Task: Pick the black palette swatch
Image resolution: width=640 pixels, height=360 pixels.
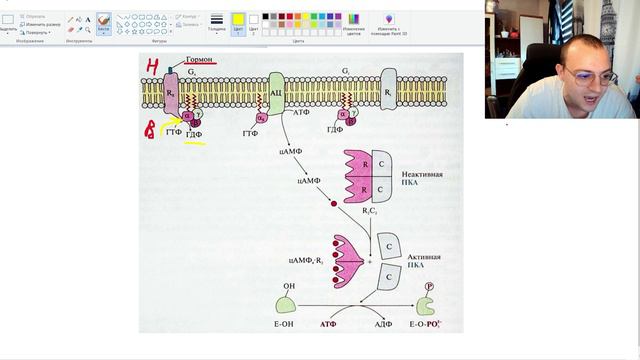Action: coord(265,16)
